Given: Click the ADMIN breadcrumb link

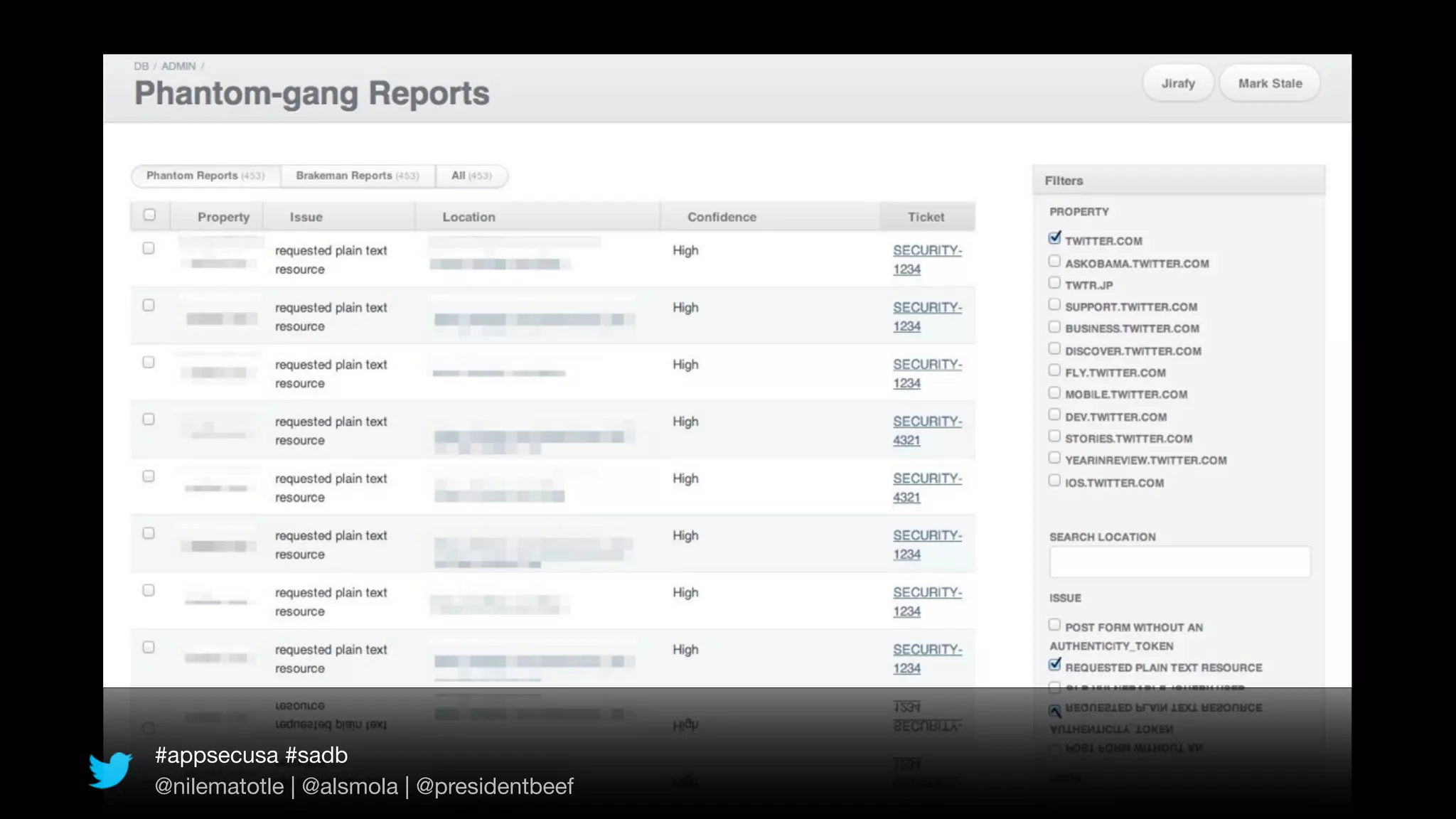Looking at the screenshot, I should [x=178, y=66].
